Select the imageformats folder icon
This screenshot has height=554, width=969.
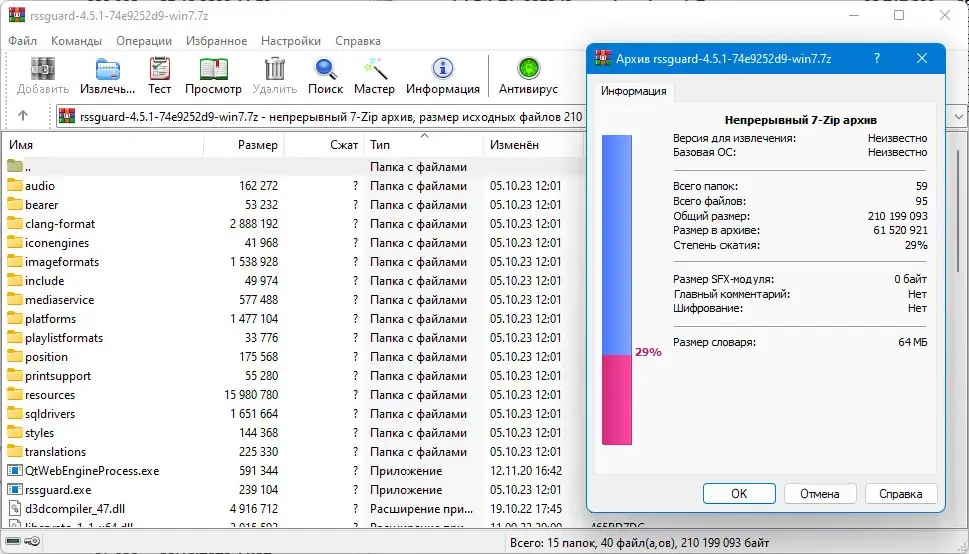pyautogui.click(x=15, y=262)
